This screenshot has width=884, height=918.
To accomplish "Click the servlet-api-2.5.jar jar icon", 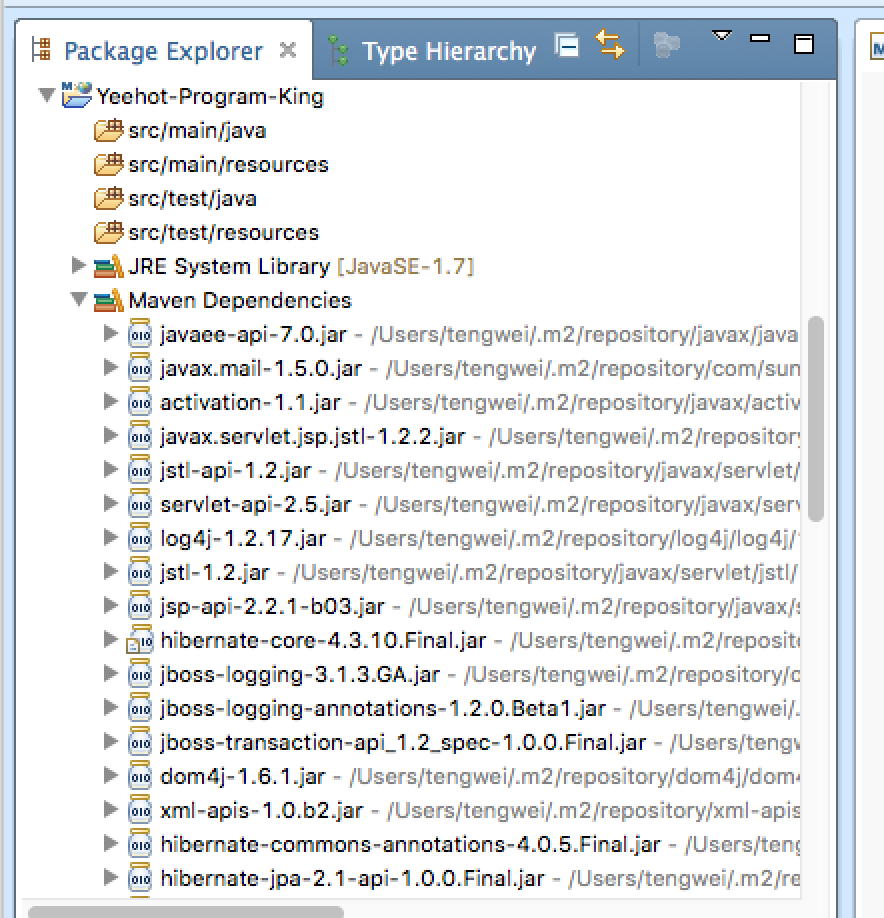I will coord(140,503).
